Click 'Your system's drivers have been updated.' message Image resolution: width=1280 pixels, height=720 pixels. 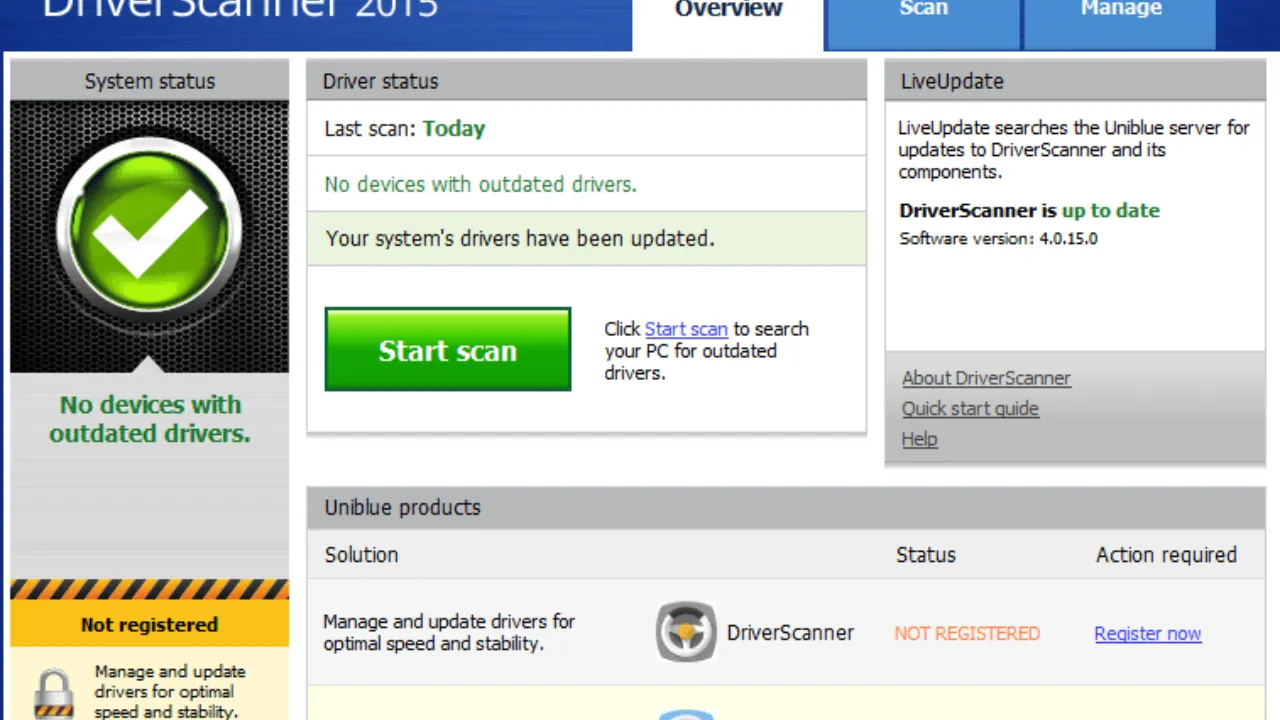pyautogui.click(x=520, y=239)
